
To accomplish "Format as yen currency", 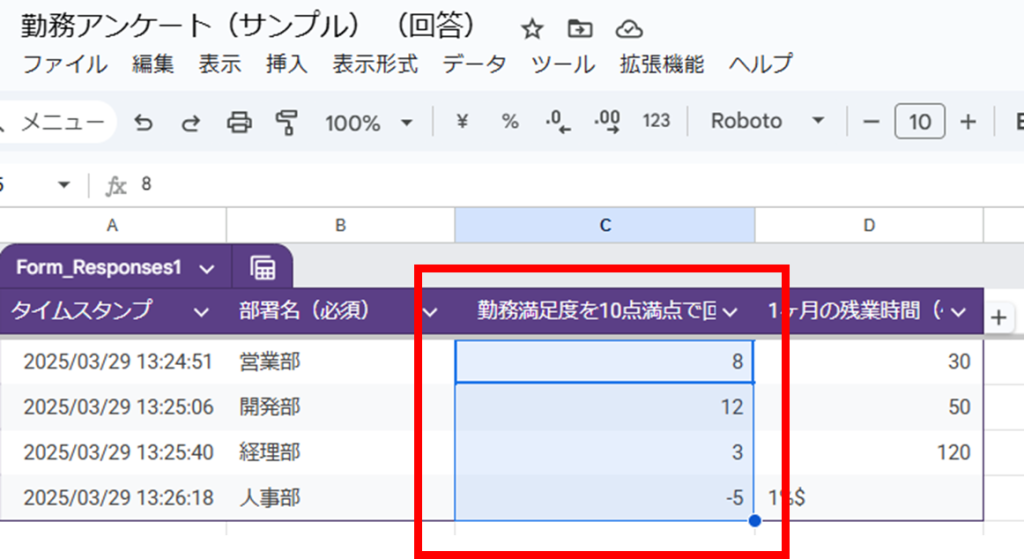I will 462,122.
